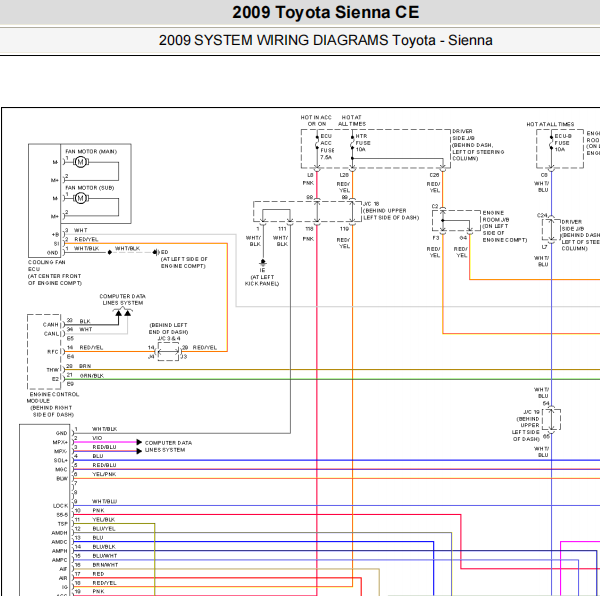Click "HOT AT ALL TIMES" above the ECU-B fuse
The width and height of the screenshot is (600, 596).
[x=550, y=124]
